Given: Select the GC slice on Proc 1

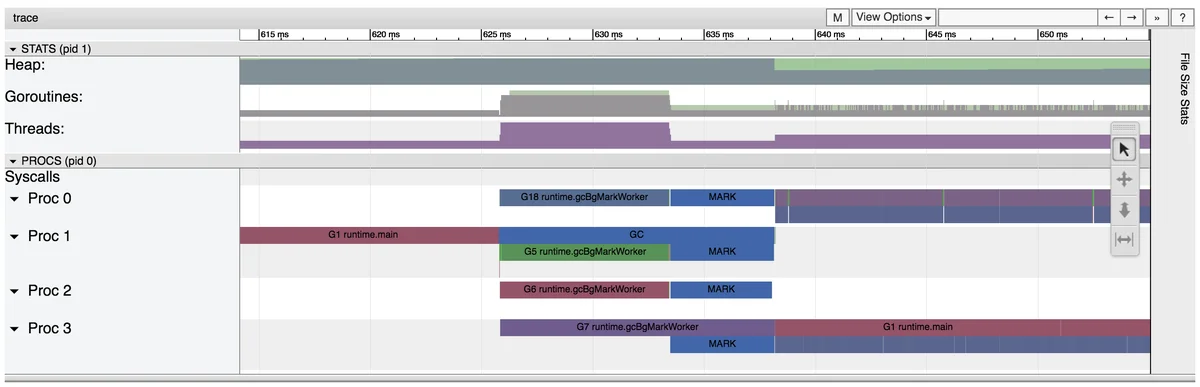Looking at the screenshot, I should click(637, 235).
